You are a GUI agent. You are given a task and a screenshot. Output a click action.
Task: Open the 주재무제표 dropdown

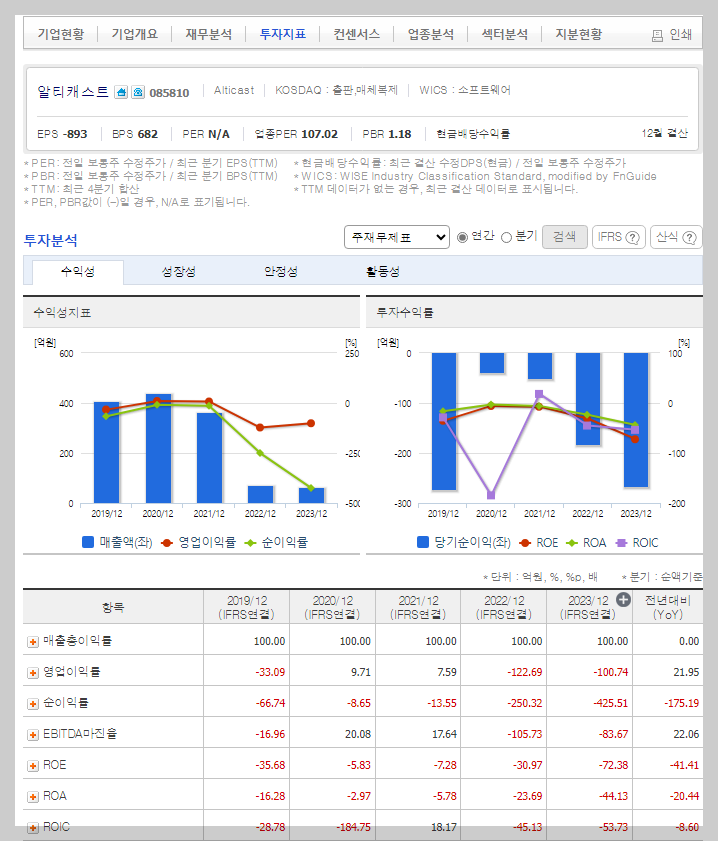pyautogui.click(x=397, y=237)
